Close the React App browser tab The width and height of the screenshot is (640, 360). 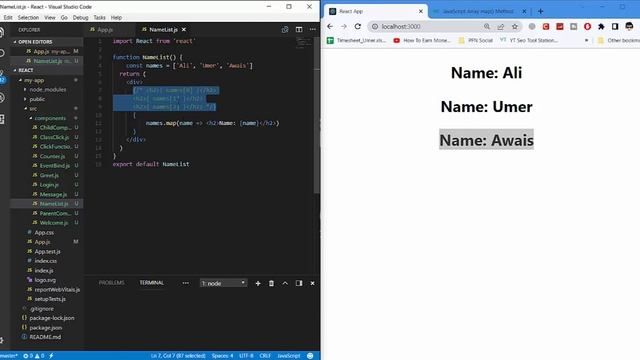tap(421, 11)
